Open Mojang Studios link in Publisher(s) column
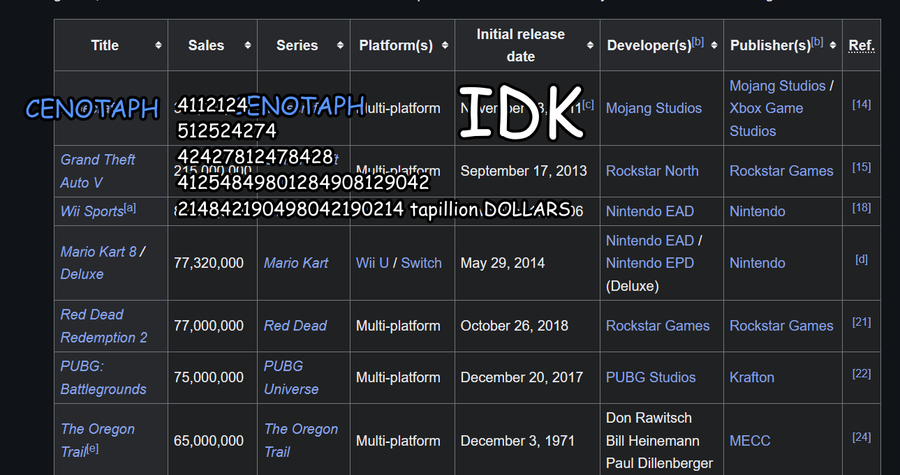This screenshot has height=475, width=900. 777,85
